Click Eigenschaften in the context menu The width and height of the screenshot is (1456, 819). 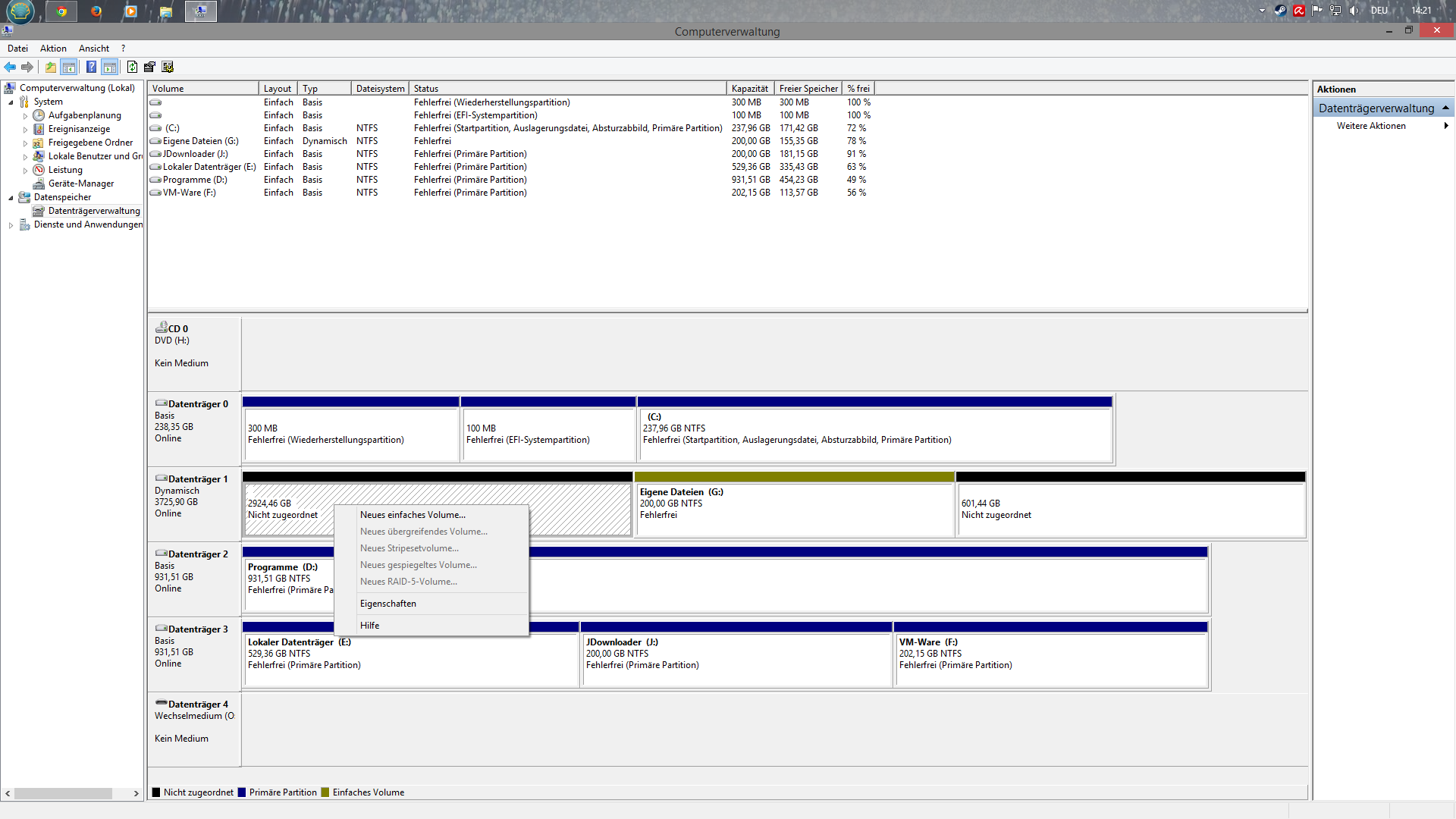point(388,604)
